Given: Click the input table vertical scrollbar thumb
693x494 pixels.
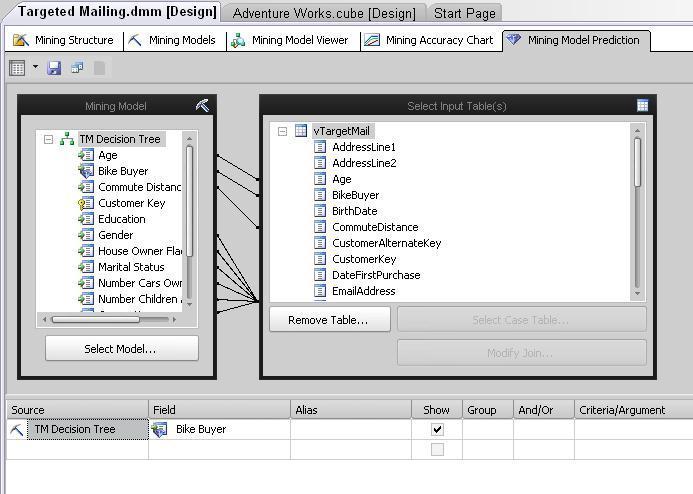Looking at the screenshot, I should (637, 162).
